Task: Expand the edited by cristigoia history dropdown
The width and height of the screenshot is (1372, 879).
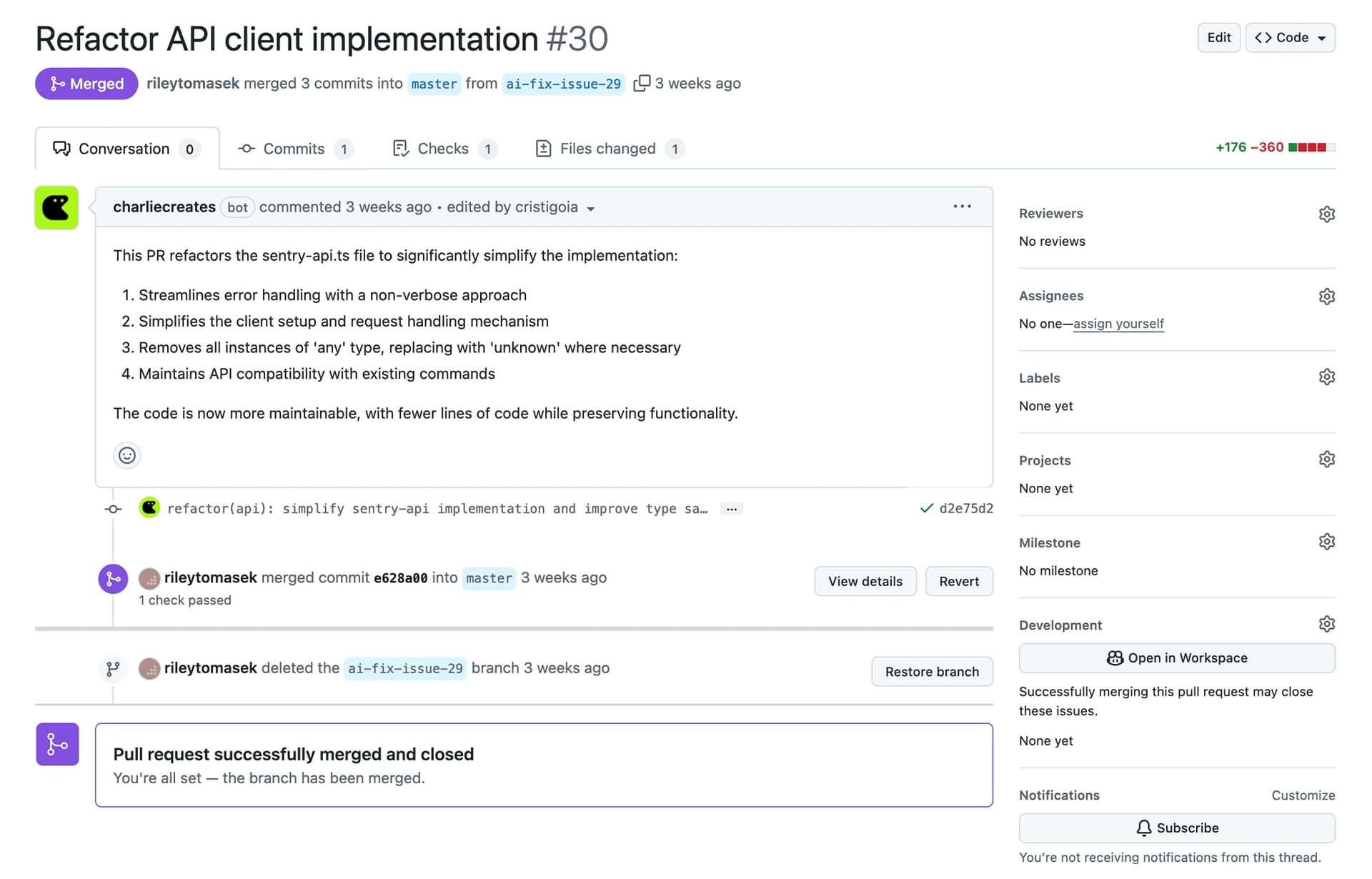Action: pyautogui.click(x=591, y=209)
